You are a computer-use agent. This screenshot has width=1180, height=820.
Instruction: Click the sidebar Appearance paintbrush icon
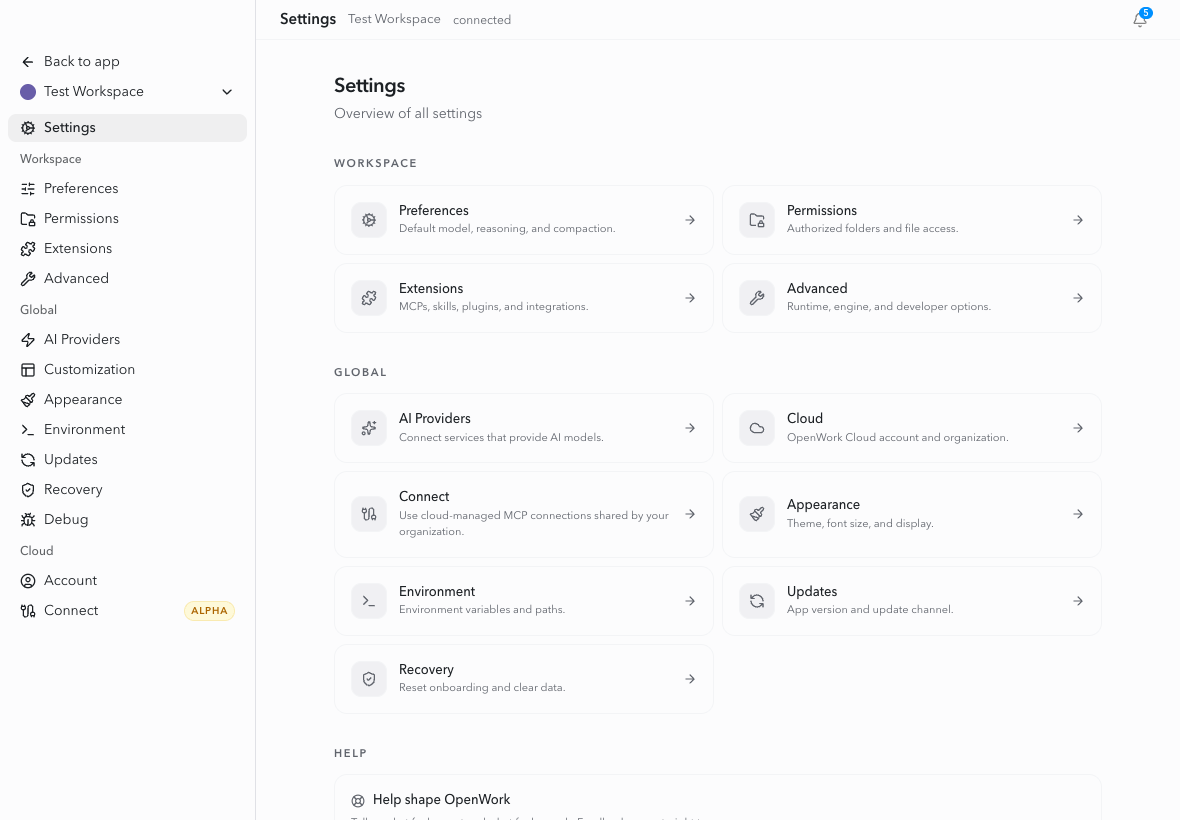[28, 400]
